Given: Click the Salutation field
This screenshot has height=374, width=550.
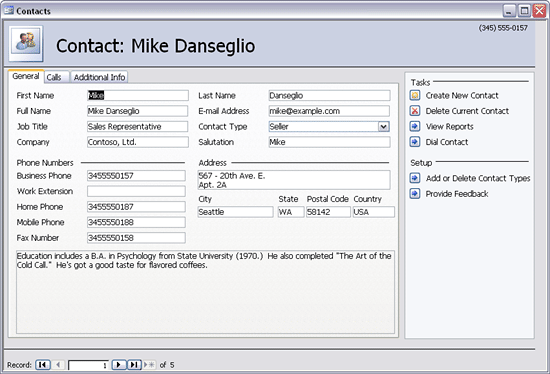Looking at the screenshot, I should click(x=329, y=142).
